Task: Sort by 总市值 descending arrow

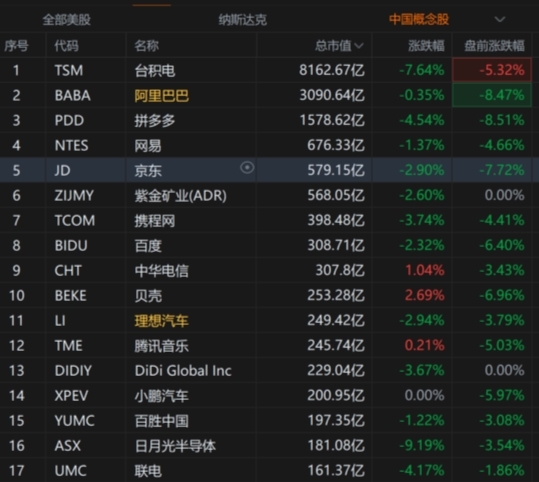Action: pos(359,46)
